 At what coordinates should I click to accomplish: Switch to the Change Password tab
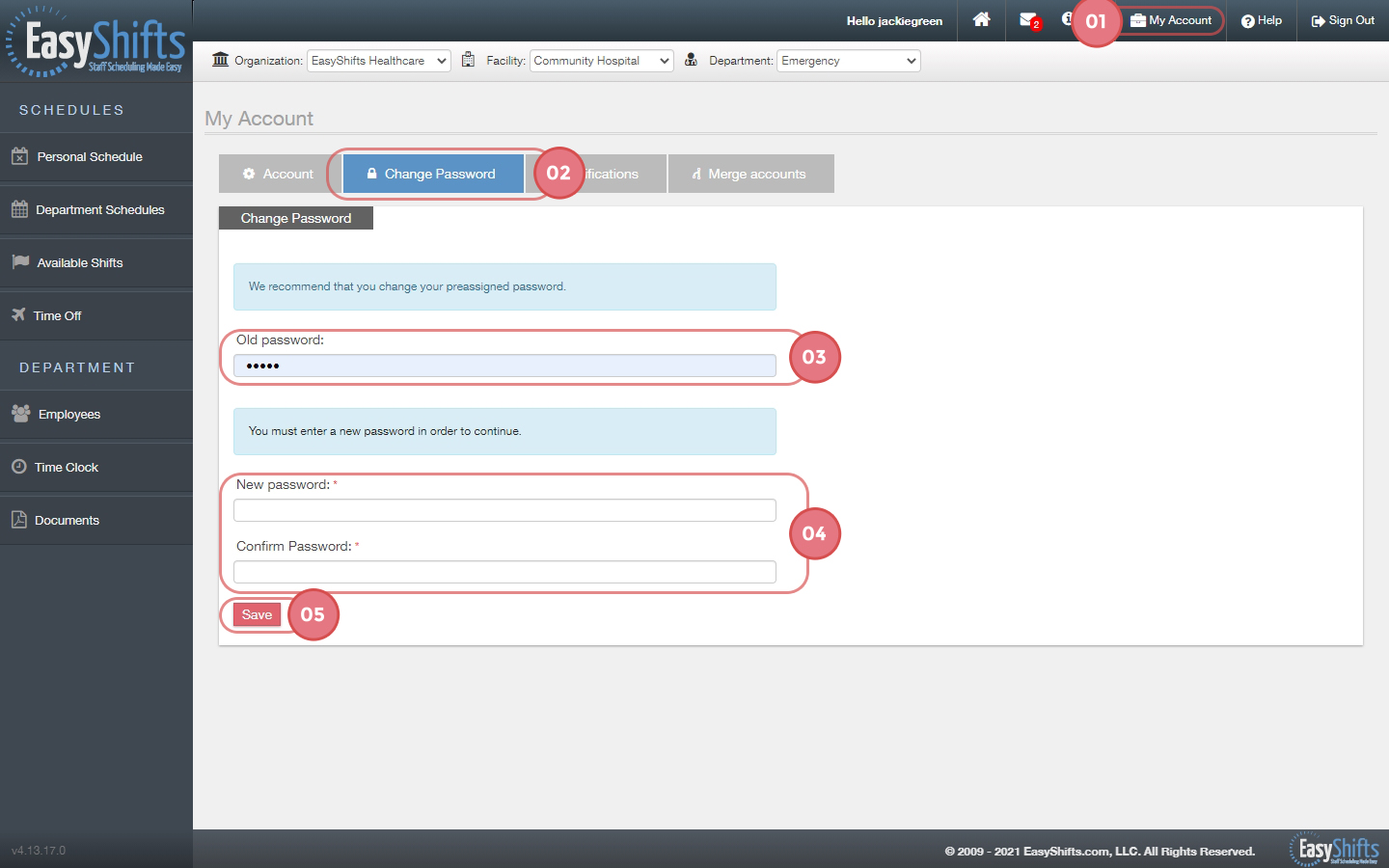pos(432,174)
